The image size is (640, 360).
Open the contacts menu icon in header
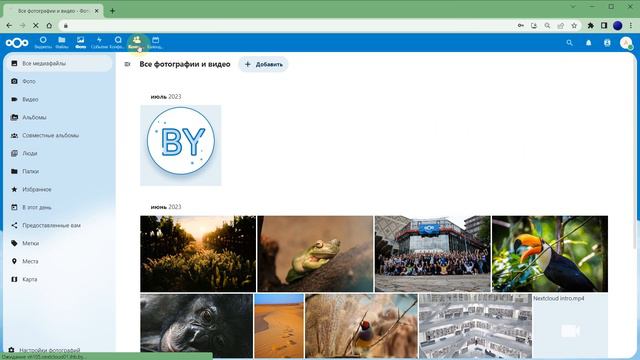click(x=607, y=42)
